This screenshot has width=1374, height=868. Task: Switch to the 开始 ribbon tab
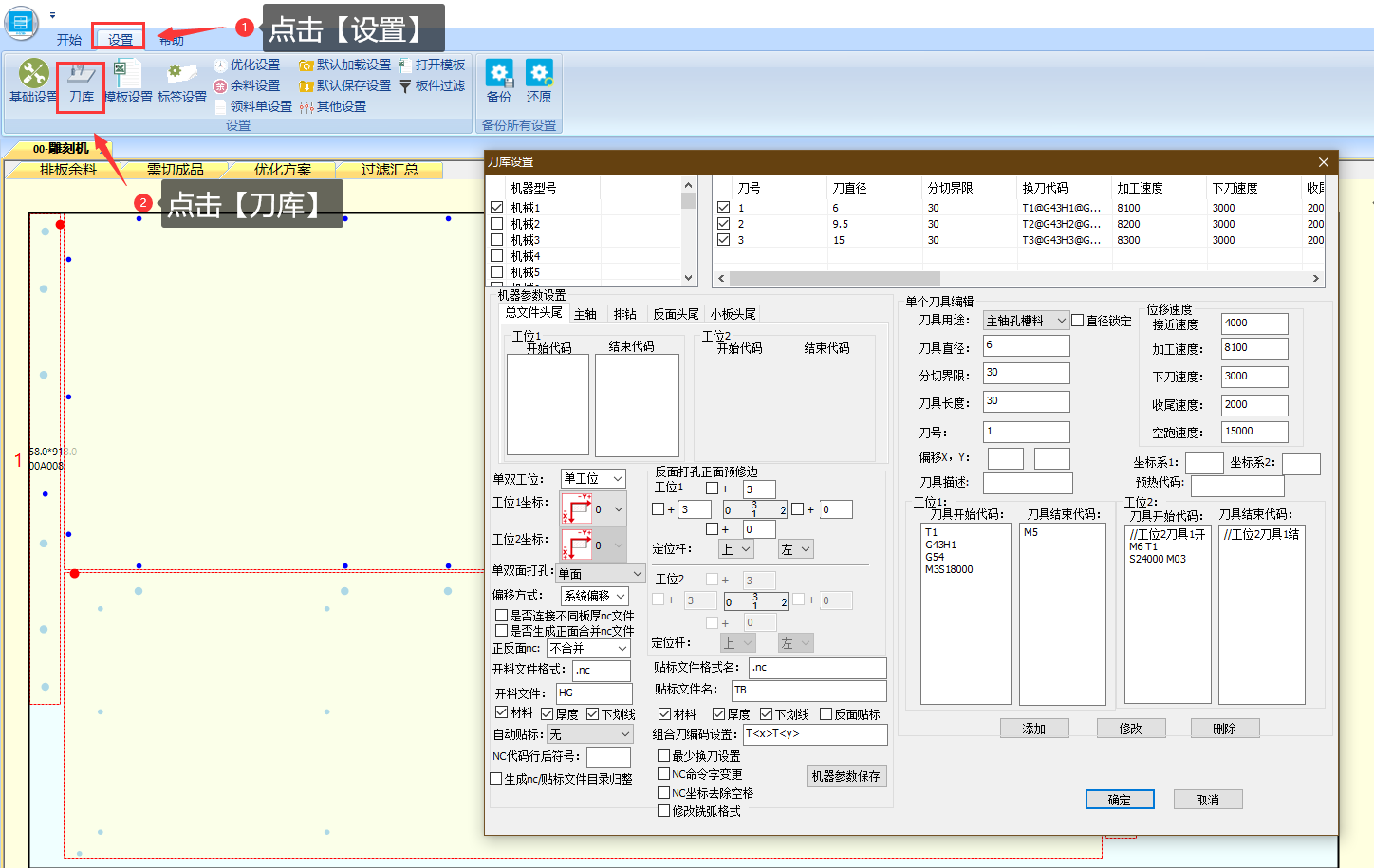tap(69, 40)
